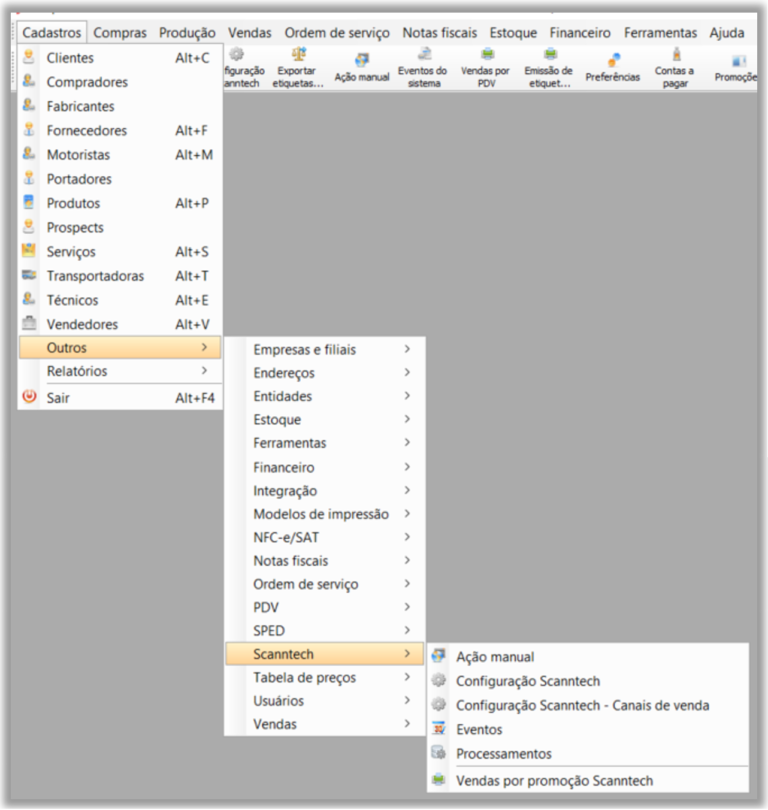Expand the Tabela de preços submenu
Image resolution: width=768 pixels, height=810 pixels.
pyautogui.click(x=408, y=678)
